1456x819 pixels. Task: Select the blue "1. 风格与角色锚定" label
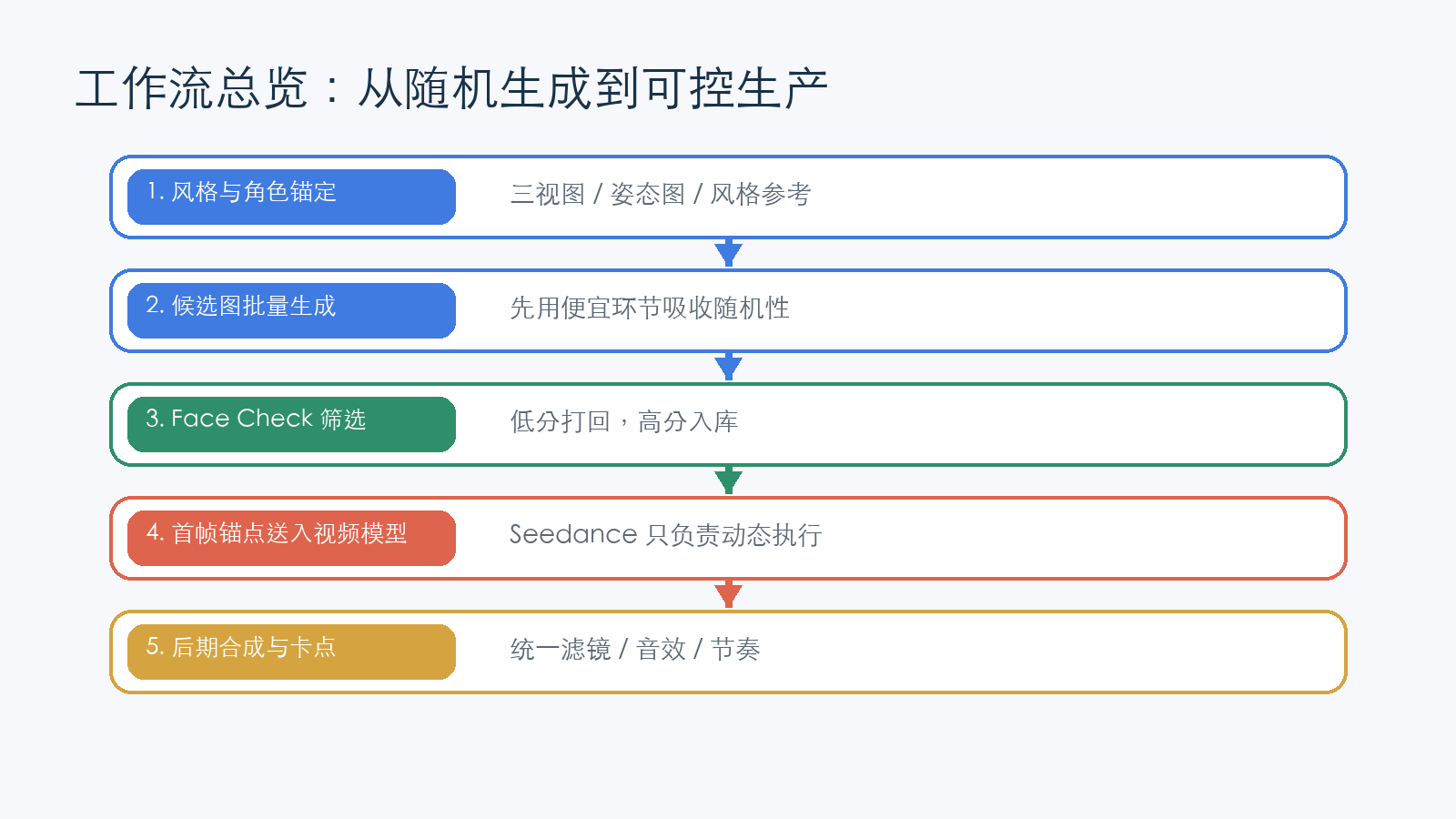click(x=291, y=197)
